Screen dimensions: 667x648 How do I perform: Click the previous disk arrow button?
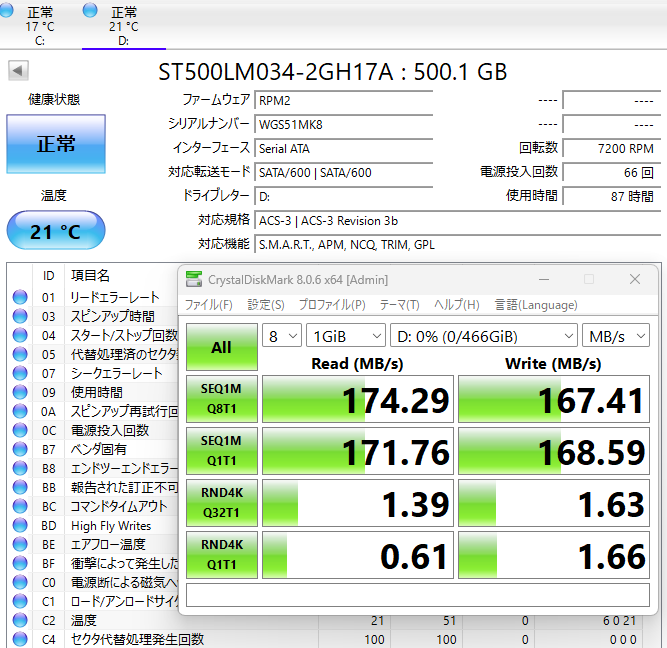18,71
